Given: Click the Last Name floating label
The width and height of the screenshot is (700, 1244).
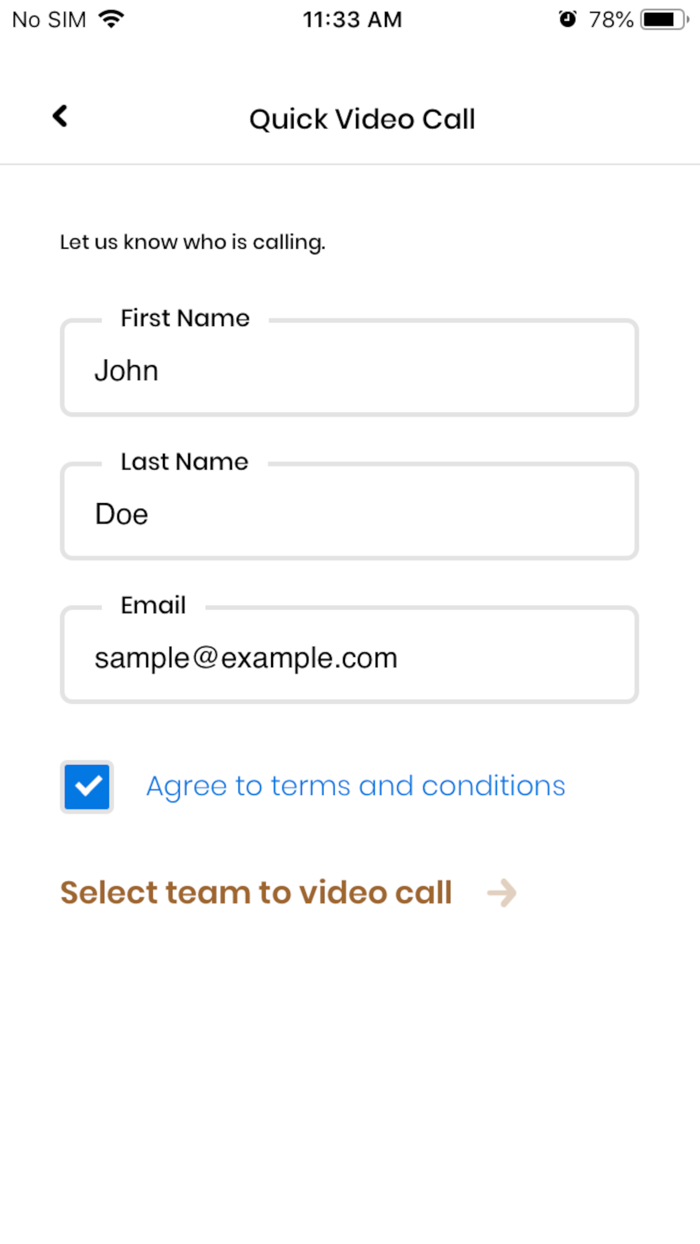Looking at the screenshot, I should pos(184,462).
